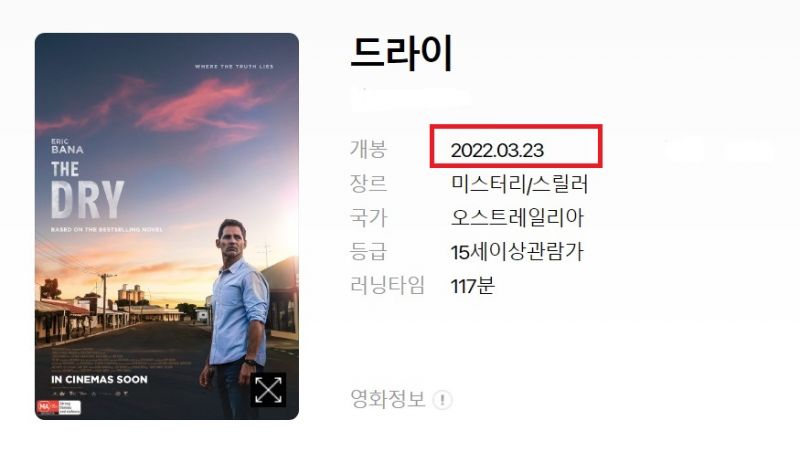Click the 러닝타임 label
Screen dimensions: 800x462
(x=387, y=285)
